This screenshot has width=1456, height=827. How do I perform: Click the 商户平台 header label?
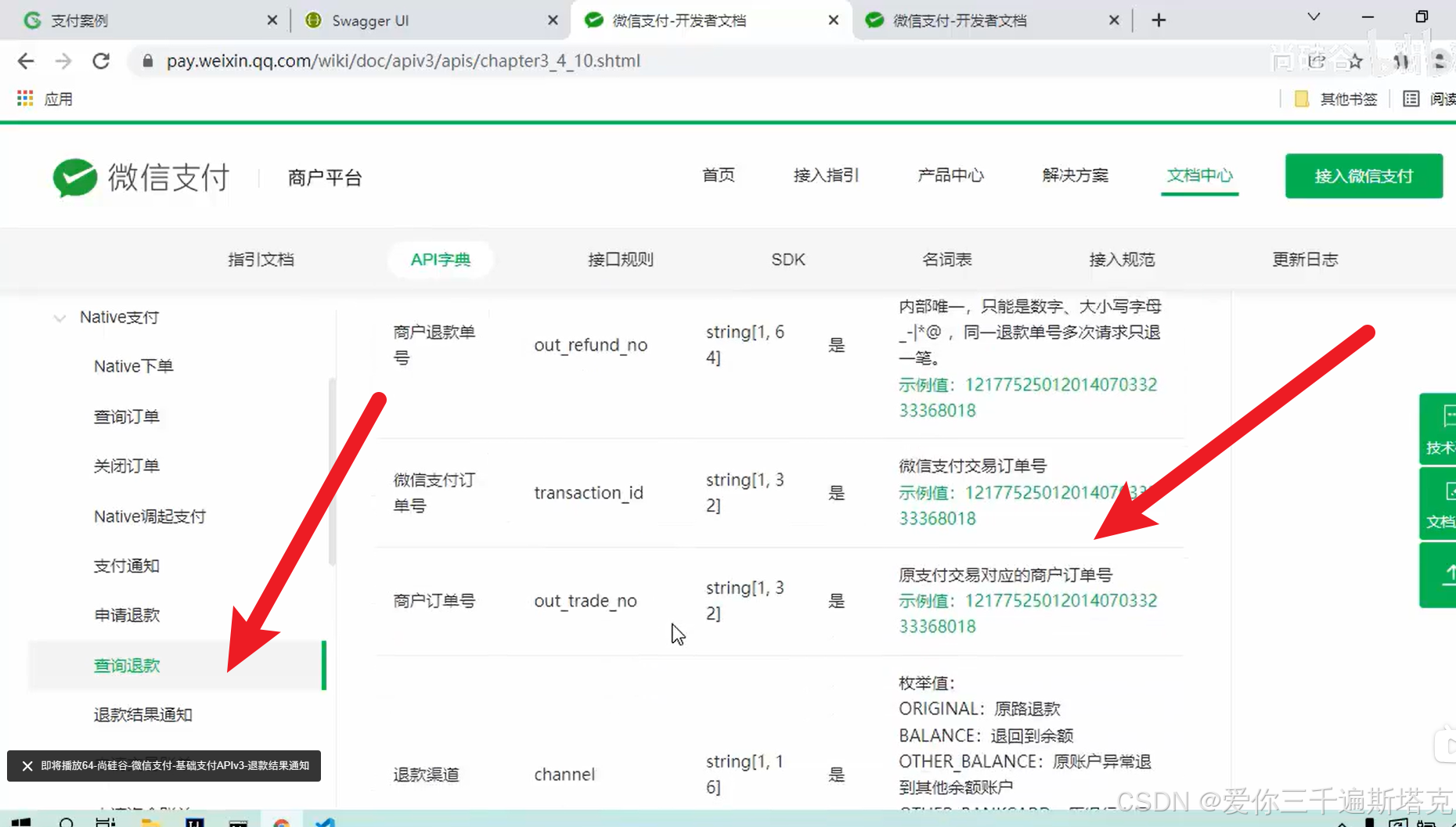click(x=325, y=178)
